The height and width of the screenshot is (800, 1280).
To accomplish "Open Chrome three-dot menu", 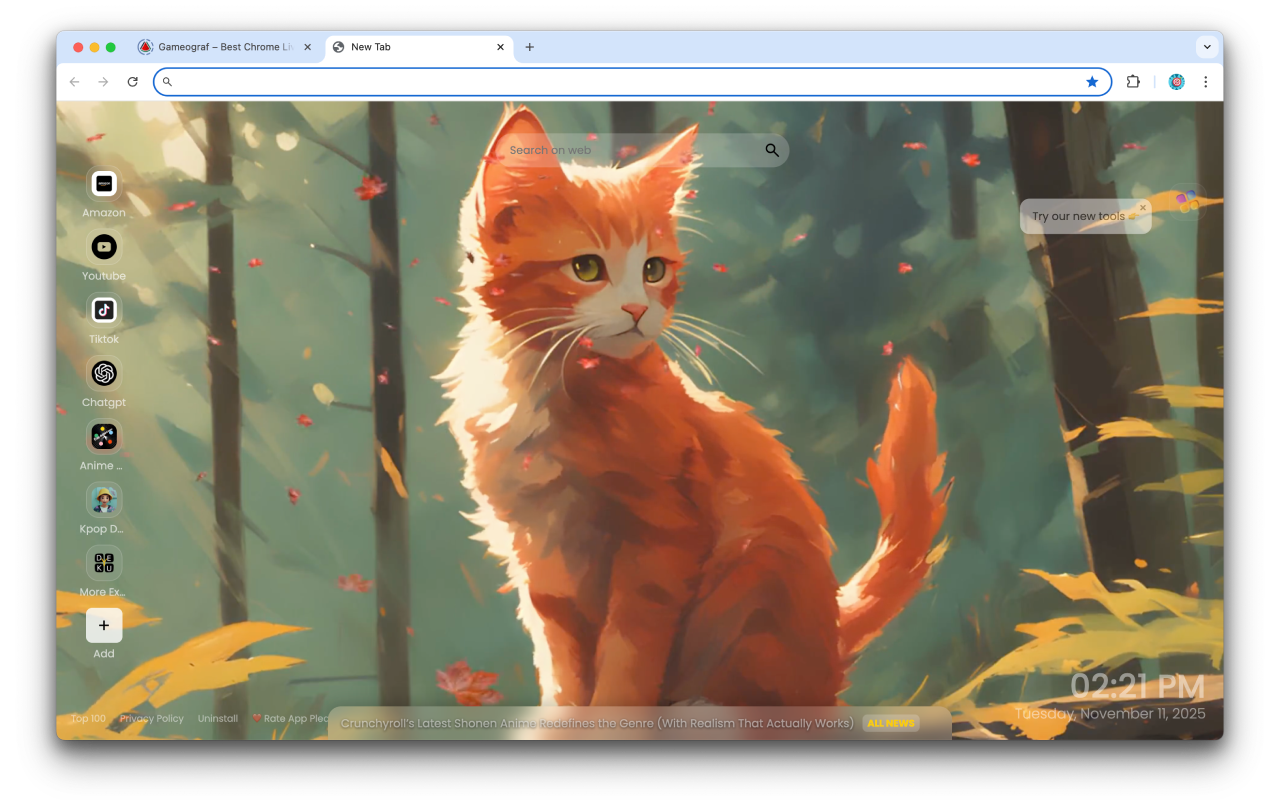I will 1205,82.
